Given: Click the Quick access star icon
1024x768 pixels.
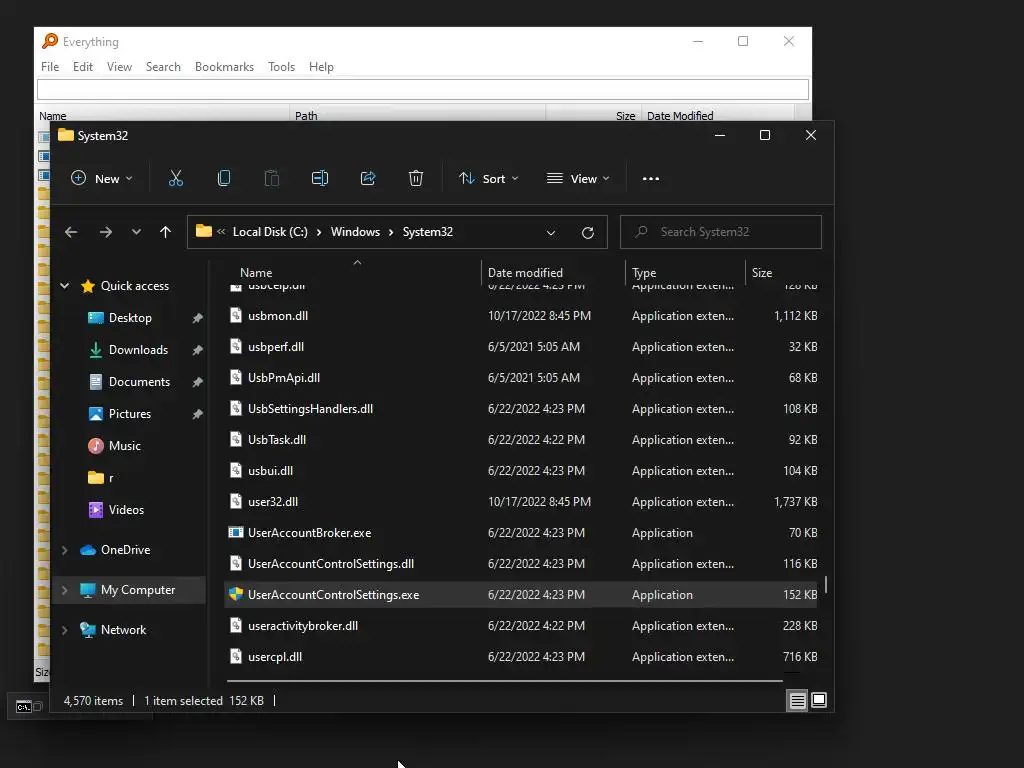Looking at the screenshot, I should 88,286.
